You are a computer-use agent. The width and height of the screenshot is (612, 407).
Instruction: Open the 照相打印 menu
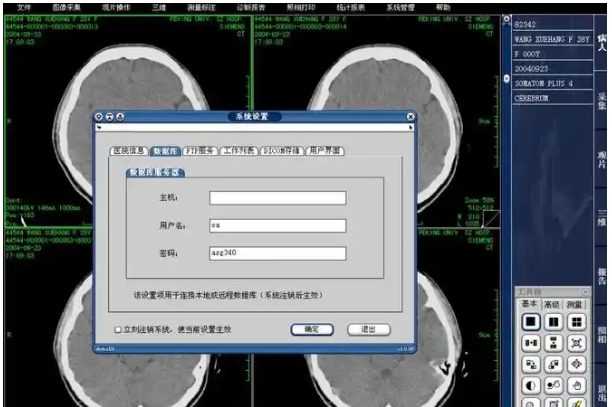pyautogui.click(x=301, y=7)
